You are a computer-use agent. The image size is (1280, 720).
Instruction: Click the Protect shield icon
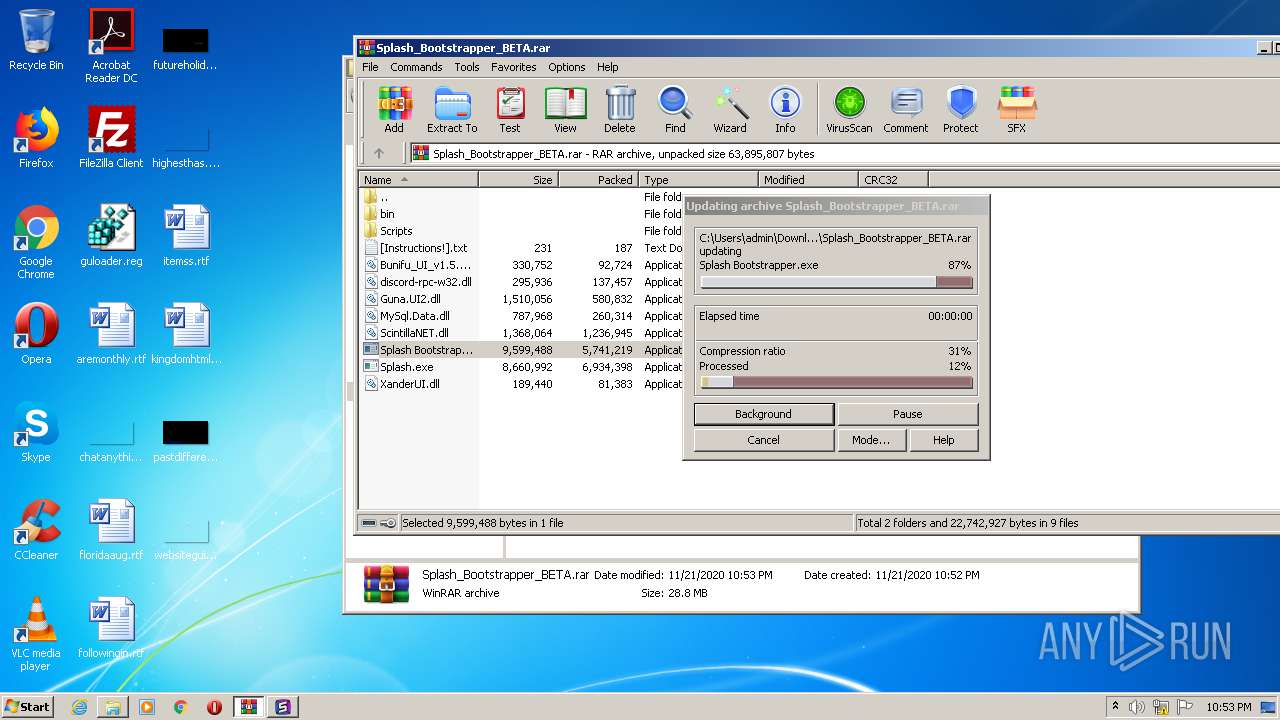coord(961,109)
